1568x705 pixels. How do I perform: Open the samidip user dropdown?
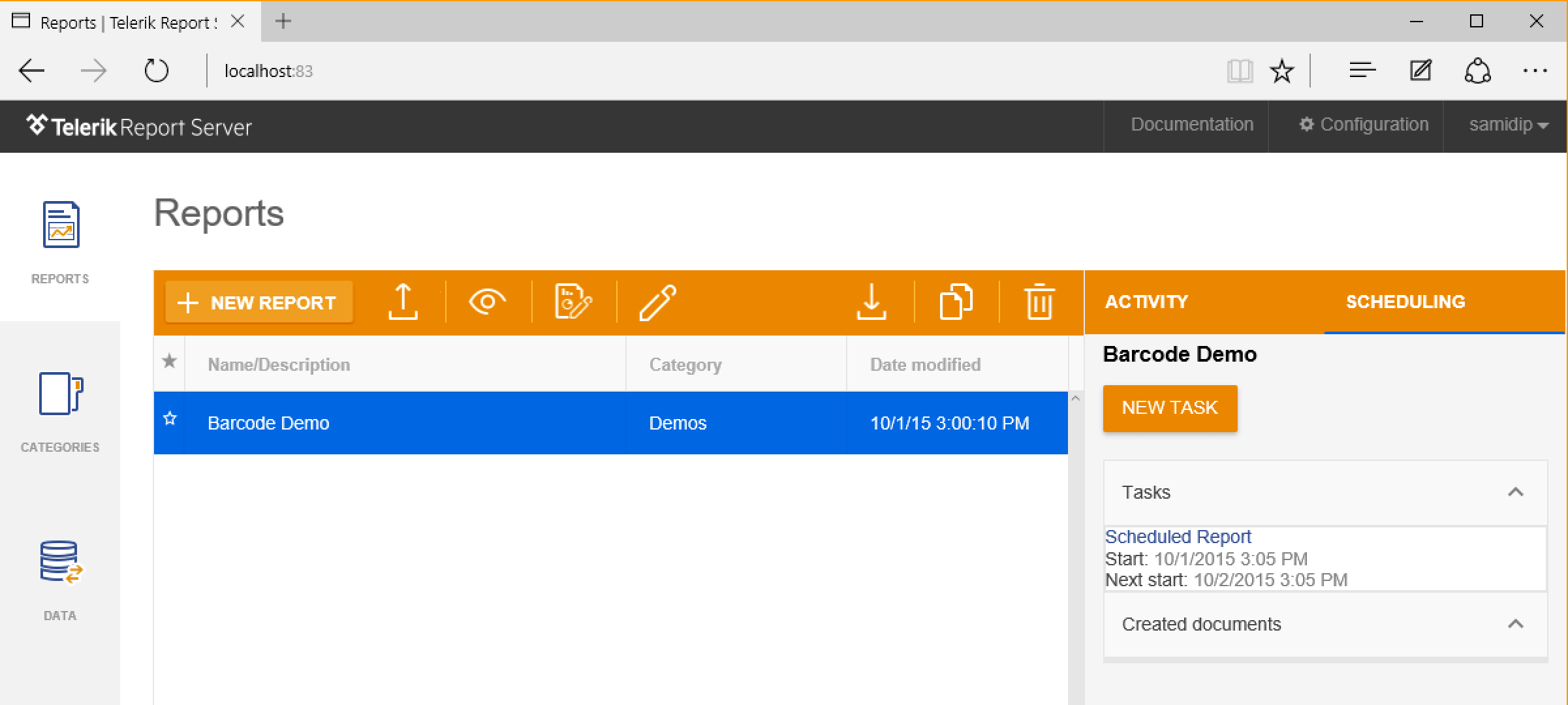click(1508, 125)
